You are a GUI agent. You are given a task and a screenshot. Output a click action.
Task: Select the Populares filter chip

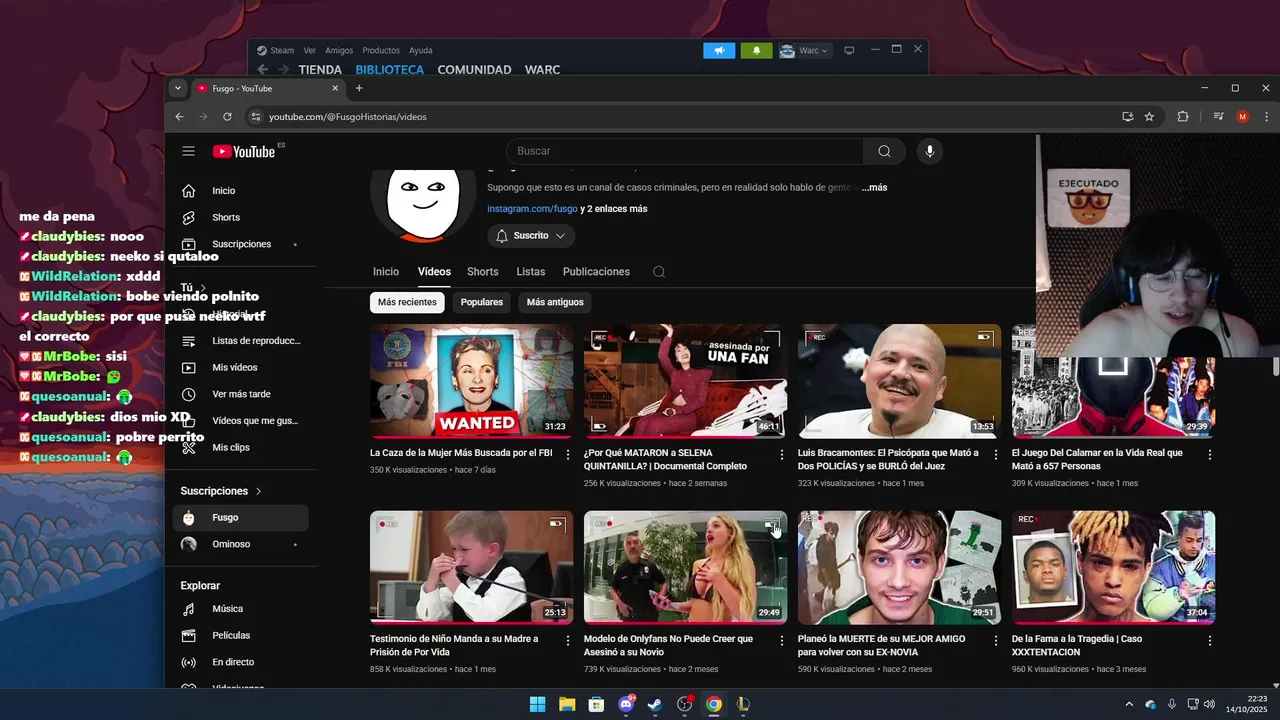pyautogui.click(x=481, y=302)
